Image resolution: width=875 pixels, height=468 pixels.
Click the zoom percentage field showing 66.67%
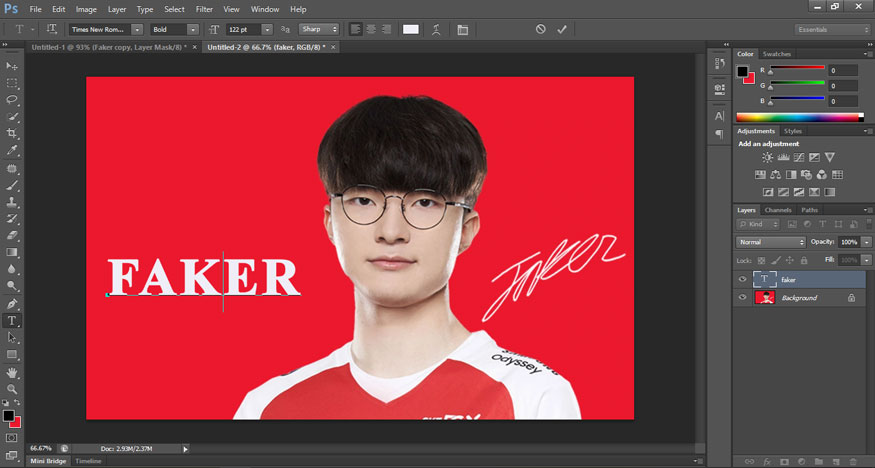point(41,448)
